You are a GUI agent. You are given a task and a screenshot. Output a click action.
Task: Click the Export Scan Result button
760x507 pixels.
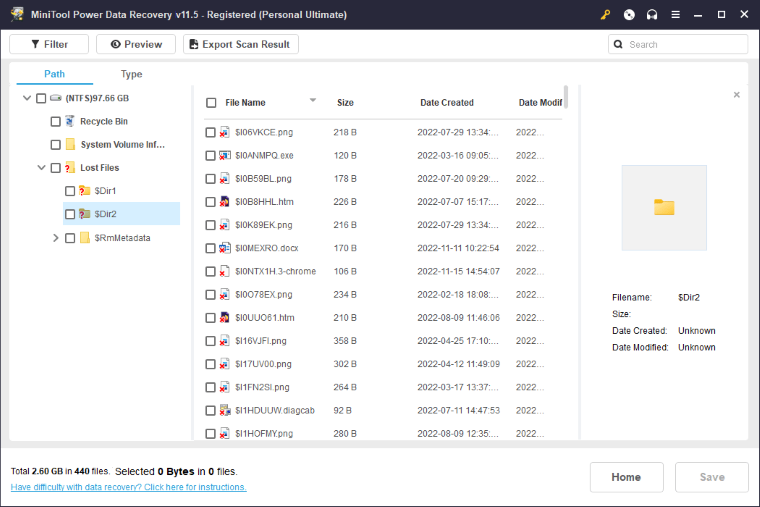[x=241, y=44]
